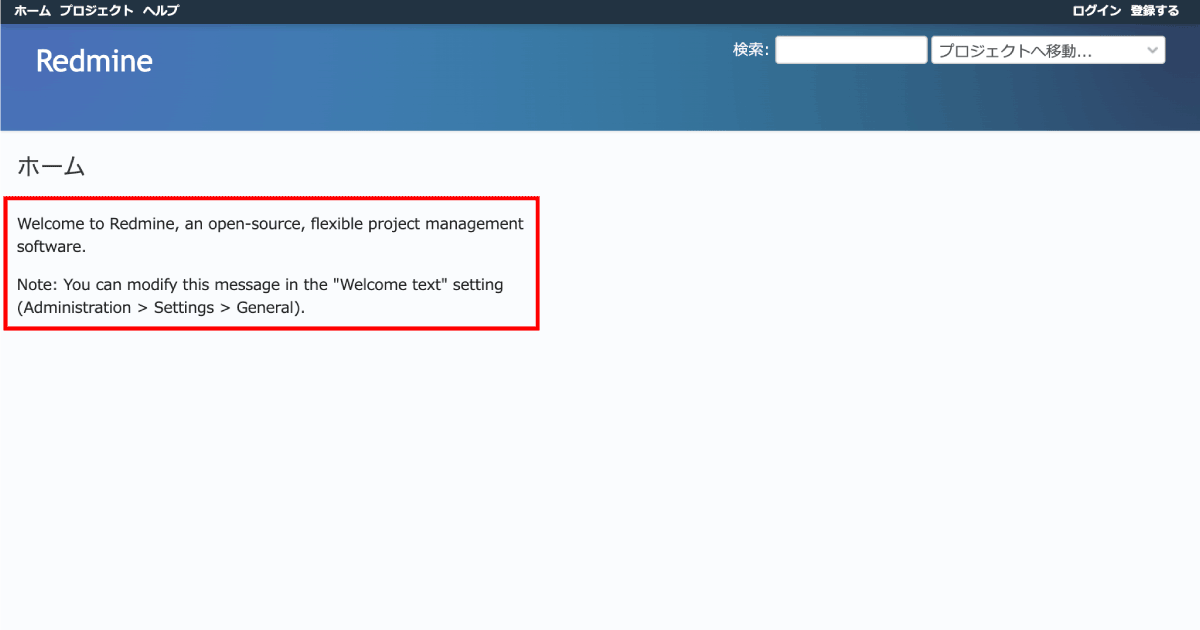
Task: Open the ヘルプ menu item
Action: (160, 11)
